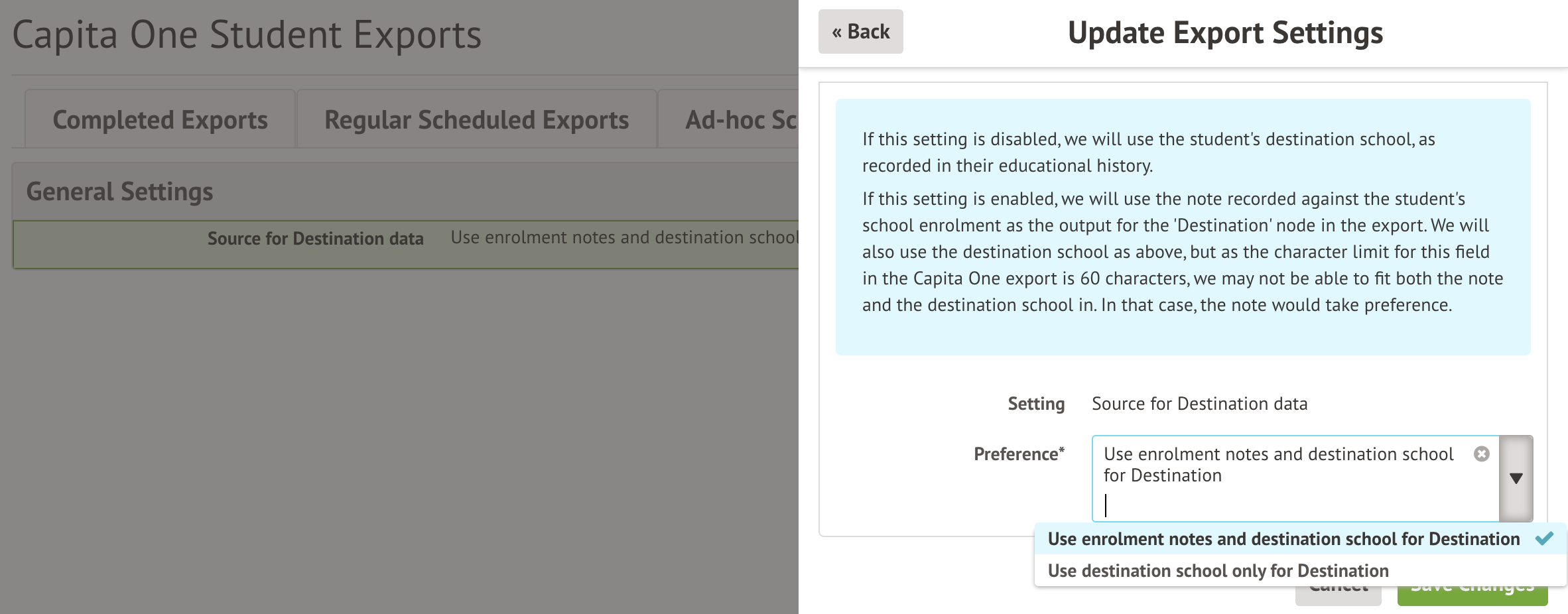The width and height of the screenshot is (1568, 614).
Task: Clear the selected Preference value with the x icon
Action: (1481, 454)
